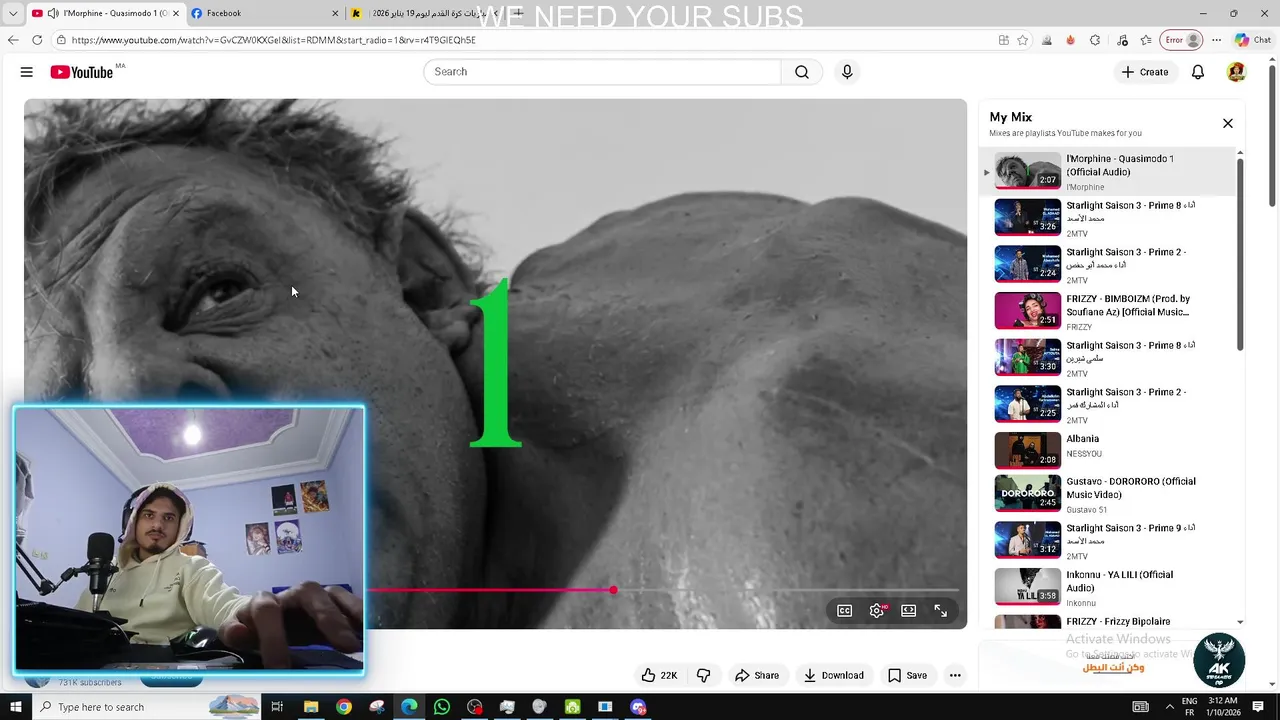This screenshot has width=1280, height=720.
Task: Launch Google Chrome from the taskbar
Action: 344,707
